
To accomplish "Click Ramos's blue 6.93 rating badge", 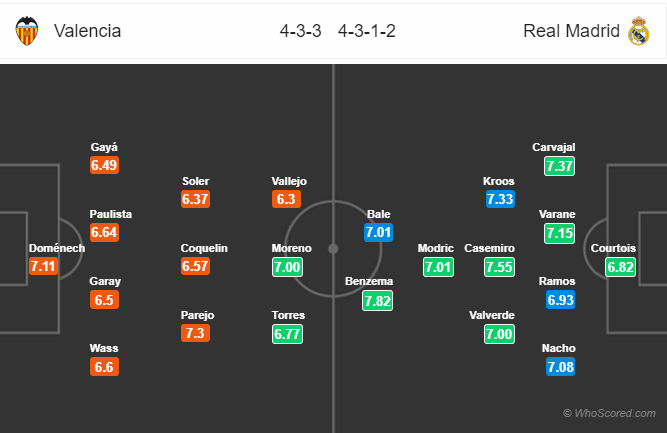I will (560, 300).
